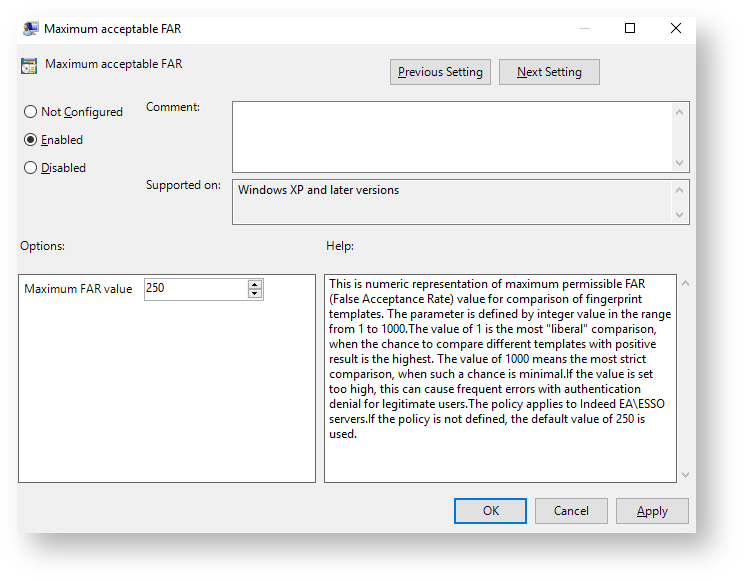Click the Maximum FAR value field
Screen dimensions: 744x581
click(x=195, y=289)
